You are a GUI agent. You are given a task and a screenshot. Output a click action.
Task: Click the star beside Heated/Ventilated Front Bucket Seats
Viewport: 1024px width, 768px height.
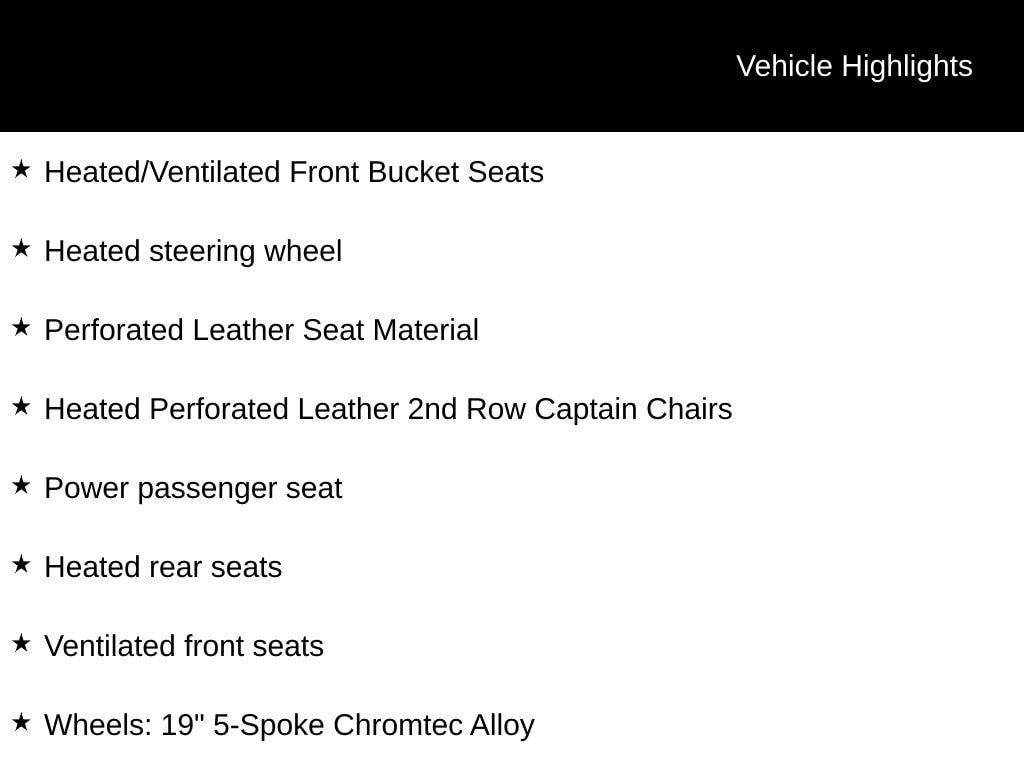click(21, 170)
